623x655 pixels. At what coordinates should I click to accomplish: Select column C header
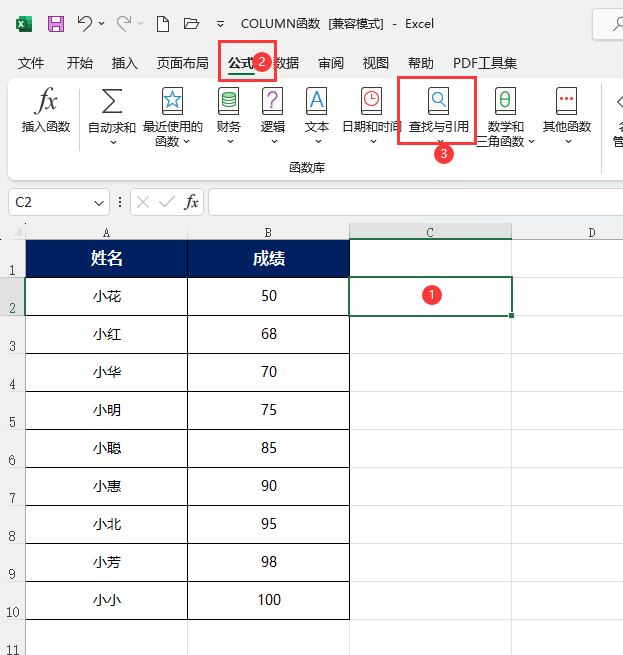(430, 232)
